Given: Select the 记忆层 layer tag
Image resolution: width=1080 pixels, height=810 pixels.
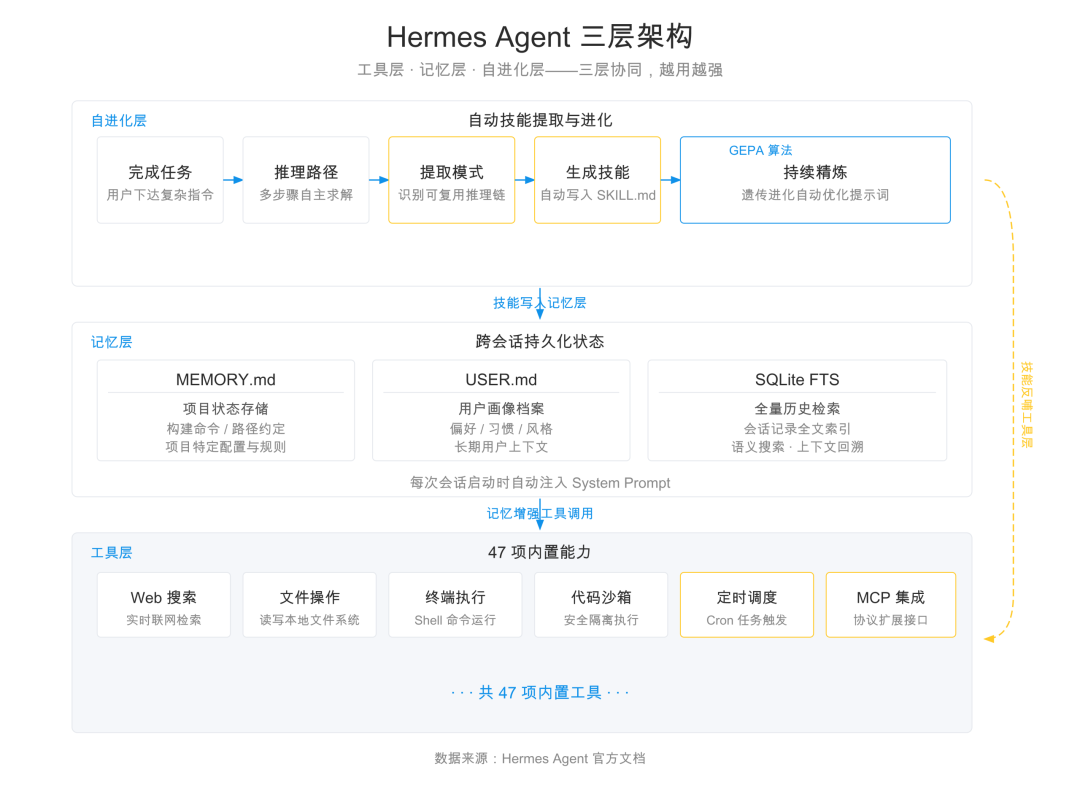Looking at the screenshot, I should point(111,341).
